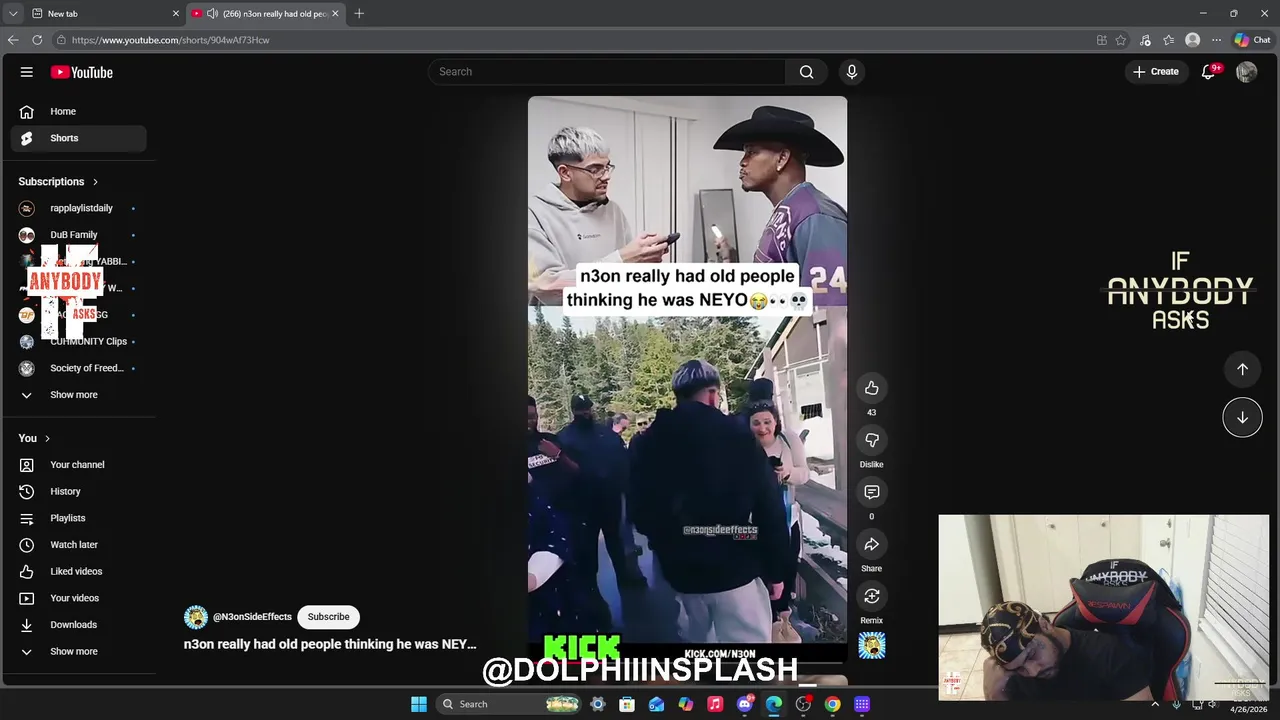1280x720 pixels.
Task: Open DuB Family subscription
Action: pos(78,235)
